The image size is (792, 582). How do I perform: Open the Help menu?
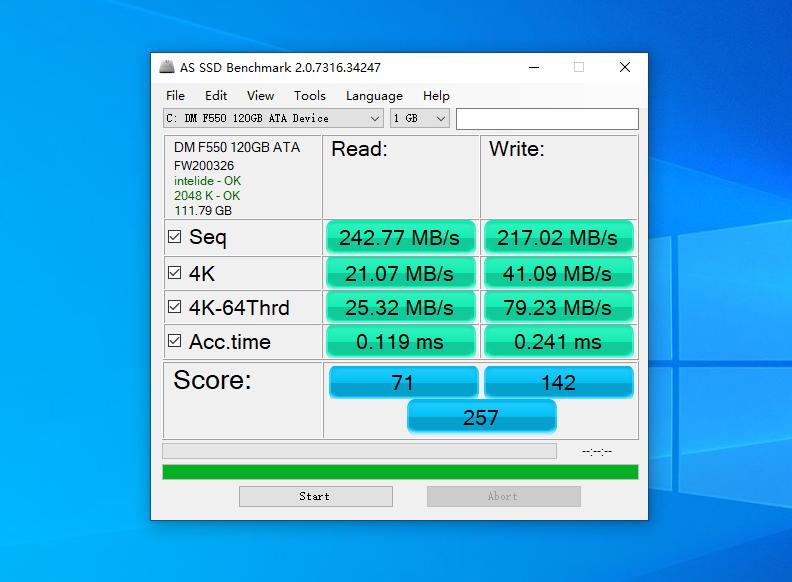(436, 95)
